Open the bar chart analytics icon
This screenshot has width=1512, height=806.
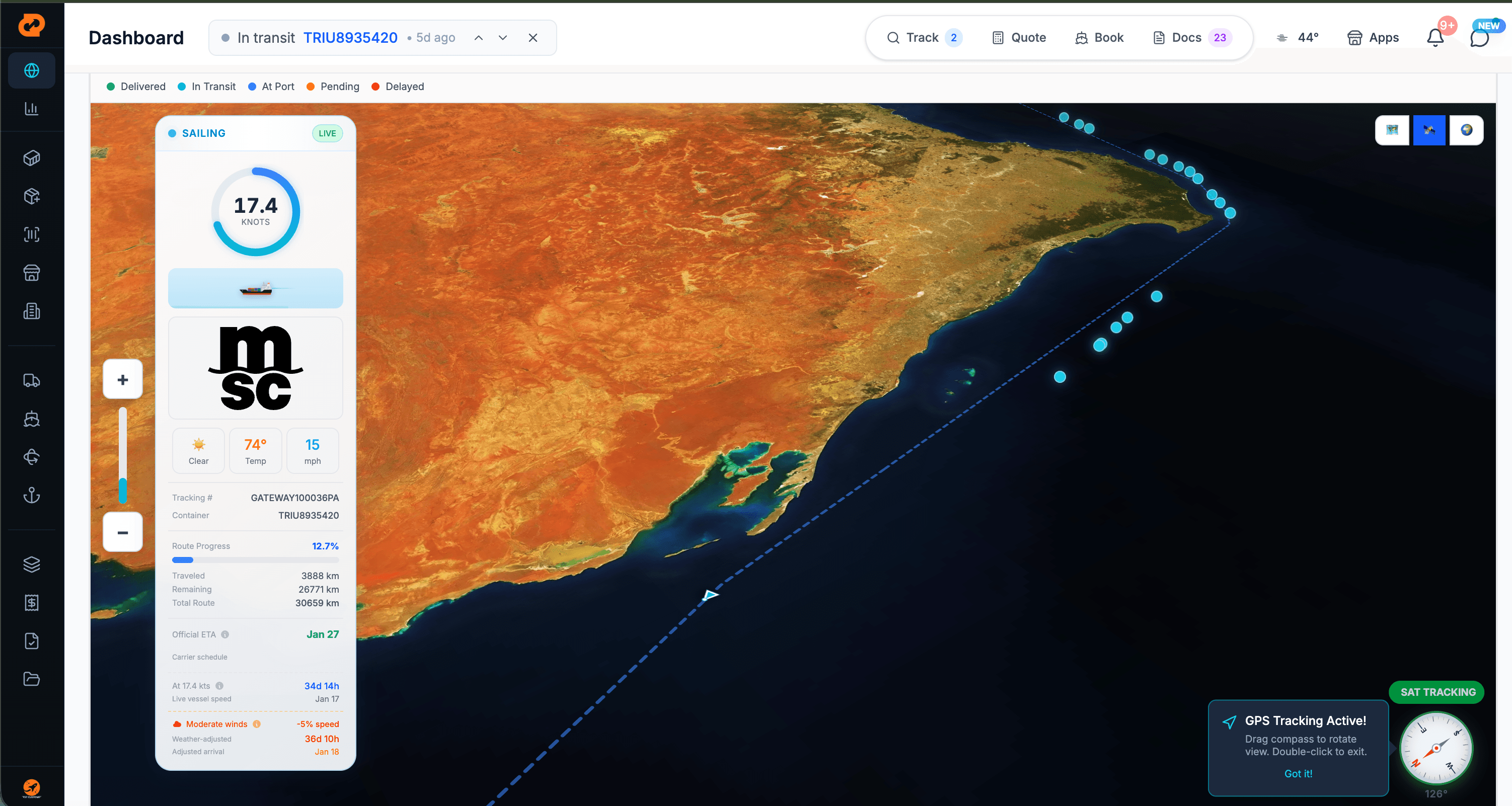(x=32, y=109)
